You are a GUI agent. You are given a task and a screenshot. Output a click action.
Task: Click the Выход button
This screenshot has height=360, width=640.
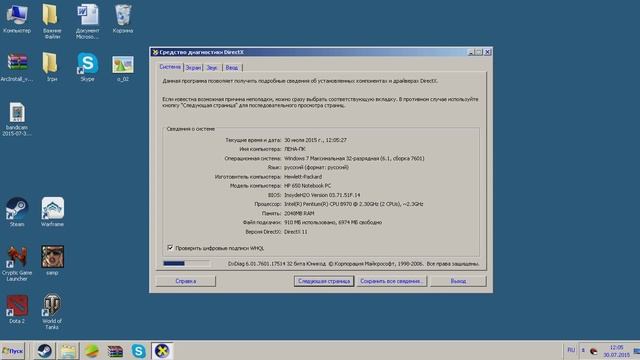pyautogui.click(x=458, y=281)
